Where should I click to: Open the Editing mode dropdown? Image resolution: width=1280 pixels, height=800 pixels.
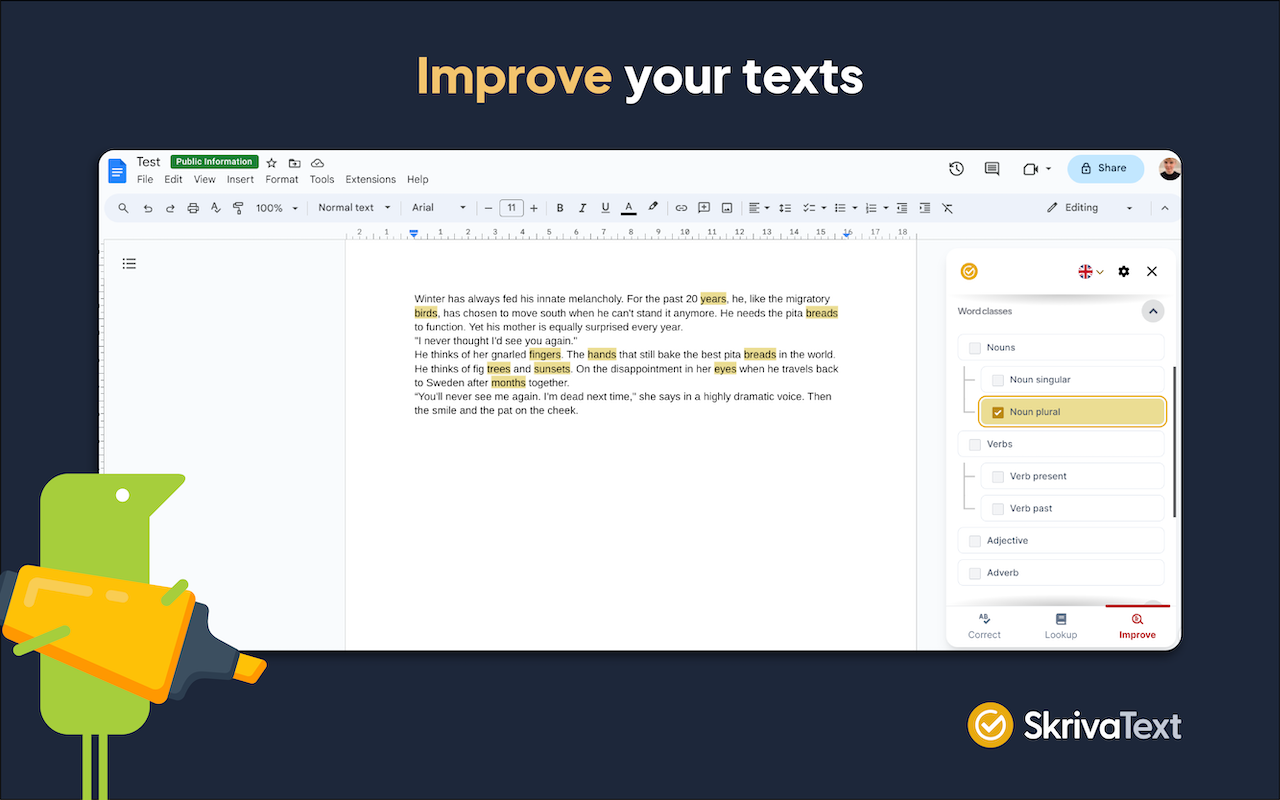pos(1090,208)
